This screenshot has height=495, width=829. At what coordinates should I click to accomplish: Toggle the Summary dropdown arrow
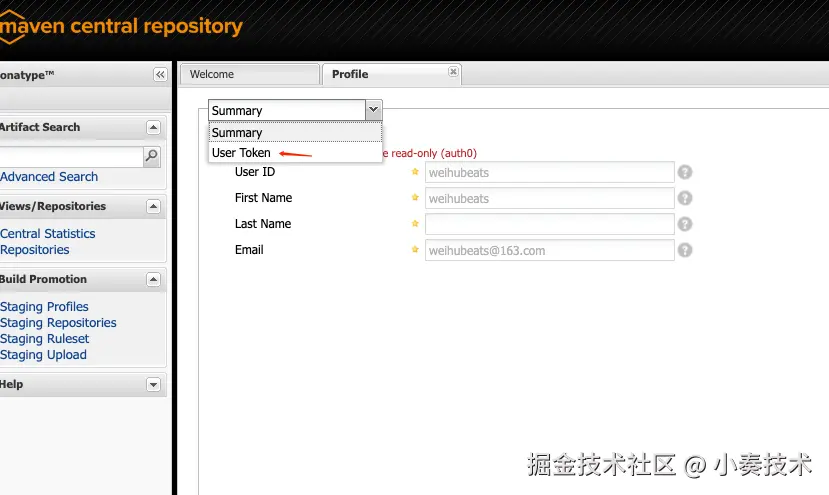tap(373, 110)
